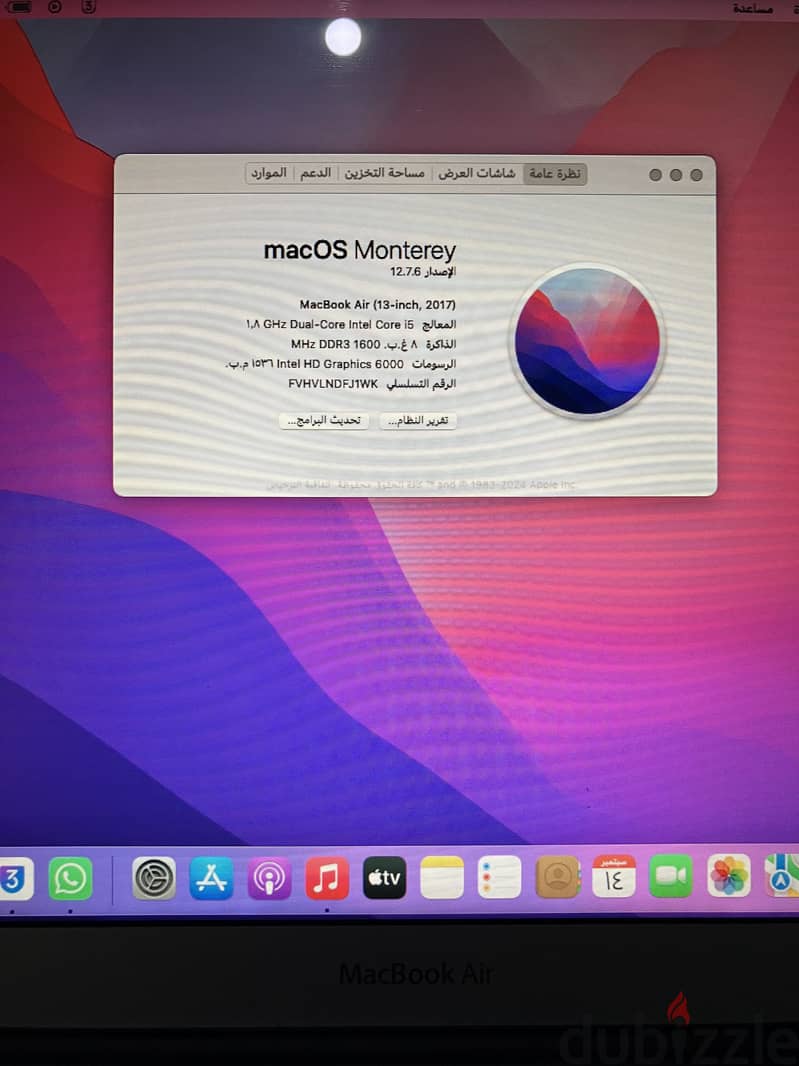Select the نظرة عامة tab
This screenshot has width=799, height=1066.
point(555,174)
